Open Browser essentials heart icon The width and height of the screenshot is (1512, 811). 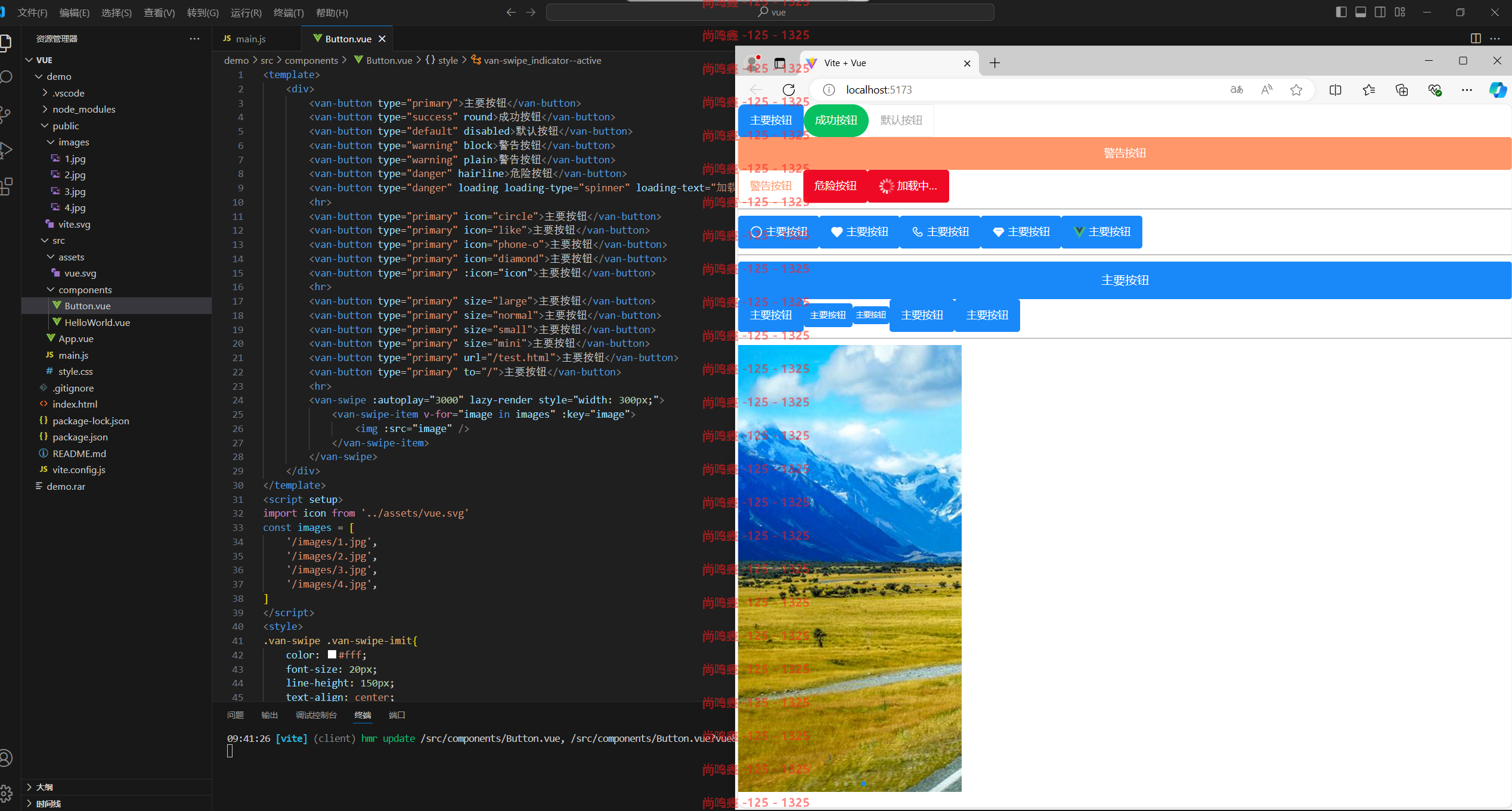[1434, 90]
